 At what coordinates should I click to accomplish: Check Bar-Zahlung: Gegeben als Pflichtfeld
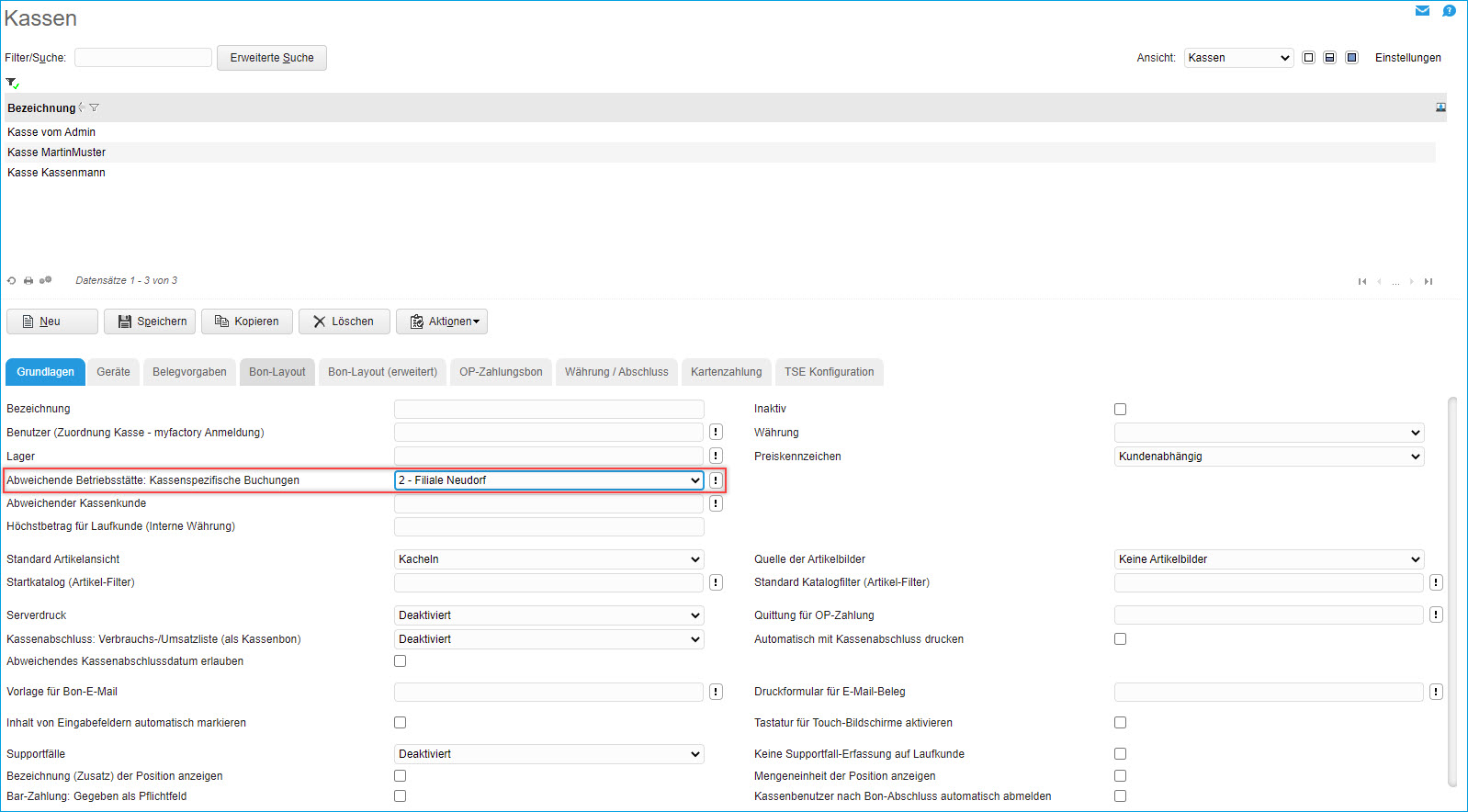tap(400, 795)
